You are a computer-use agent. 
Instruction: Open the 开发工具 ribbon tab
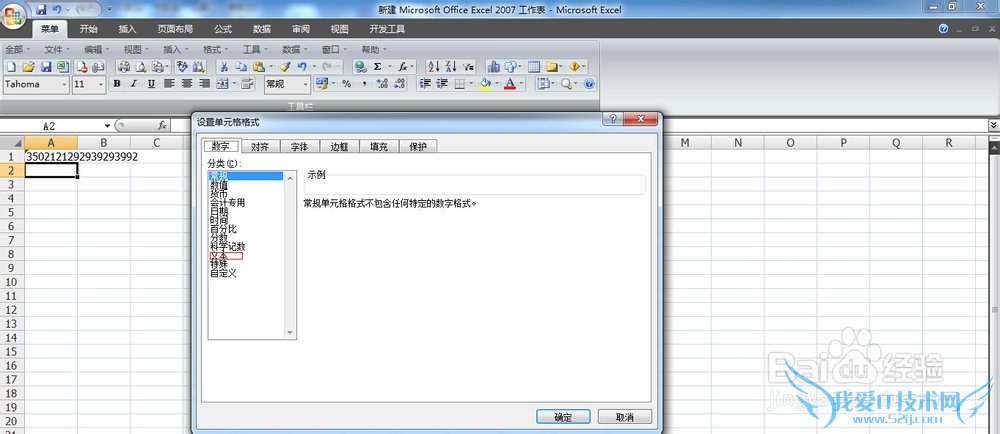(387, 29)
